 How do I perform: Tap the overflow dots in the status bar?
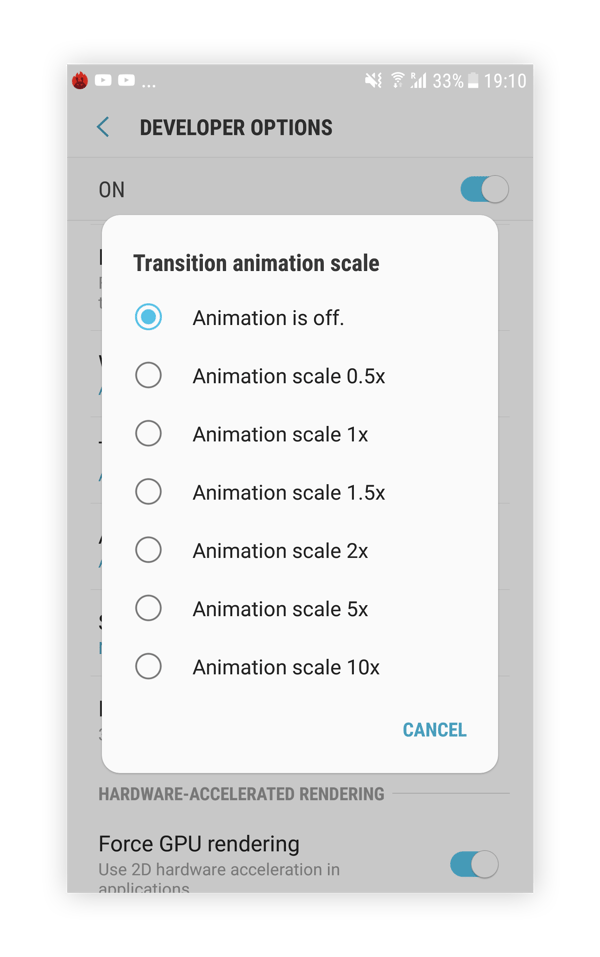pyautogui.click(x=146, y=83)
